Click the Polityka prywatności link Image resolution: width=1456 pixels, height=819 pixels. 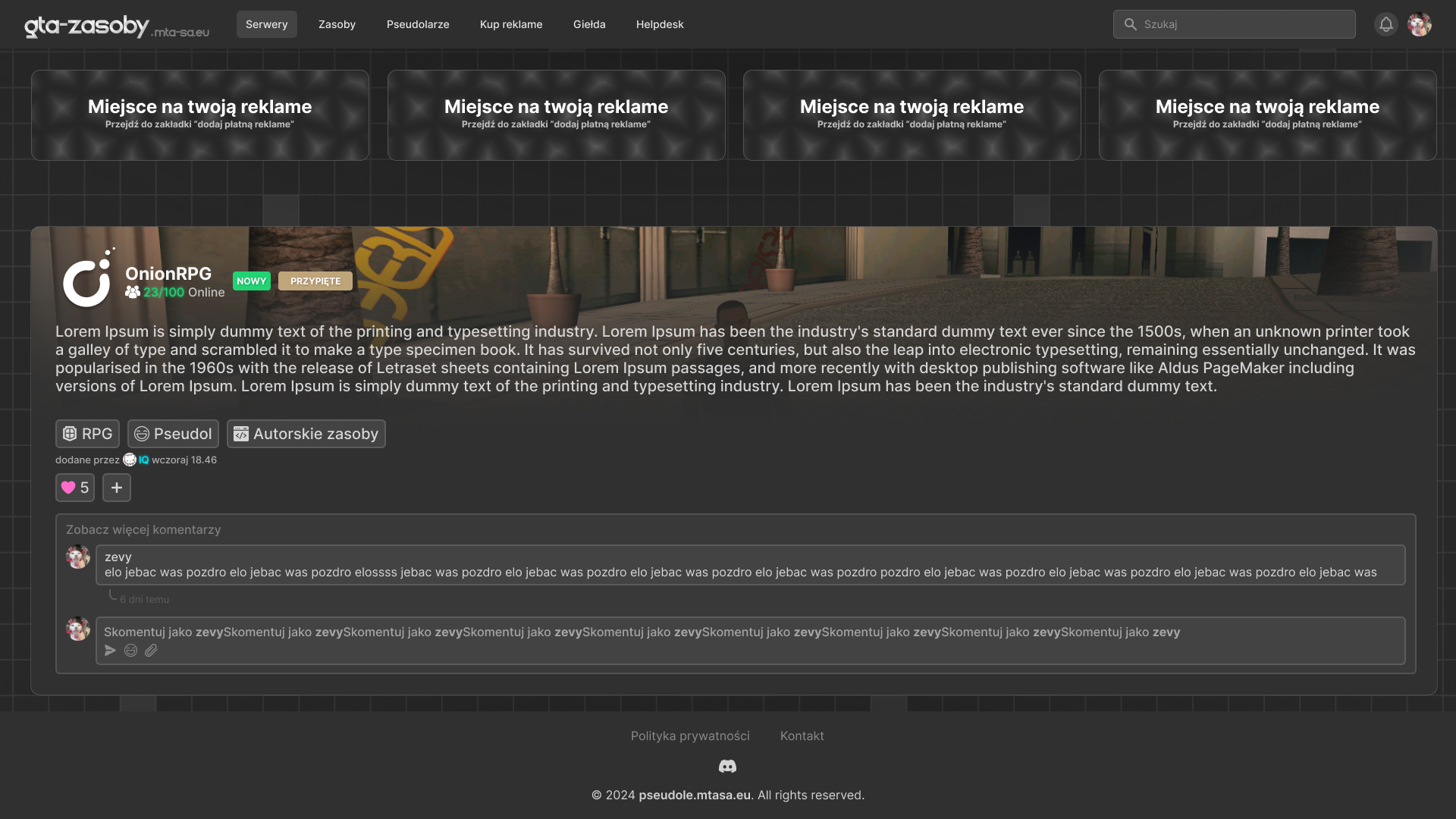tap(690, 736)
